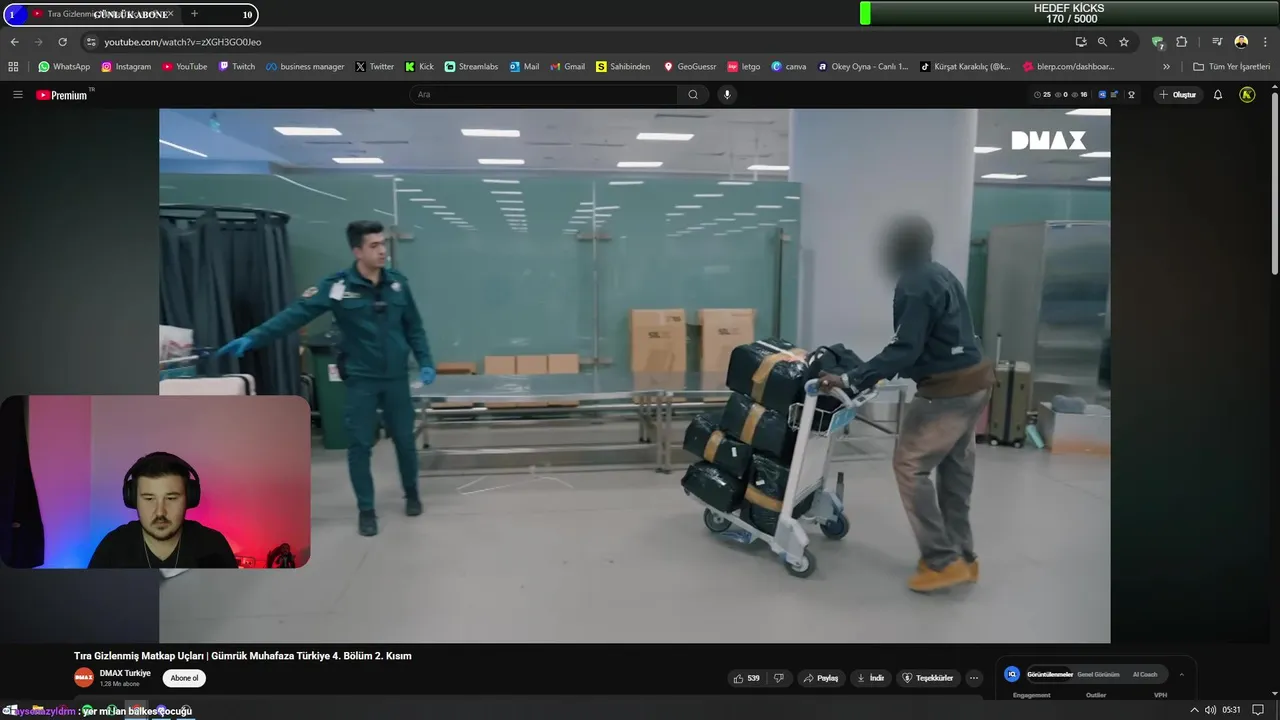Open site information icon in address bar
Viewport: 1280px width, 720px height.
click(91, 42)
